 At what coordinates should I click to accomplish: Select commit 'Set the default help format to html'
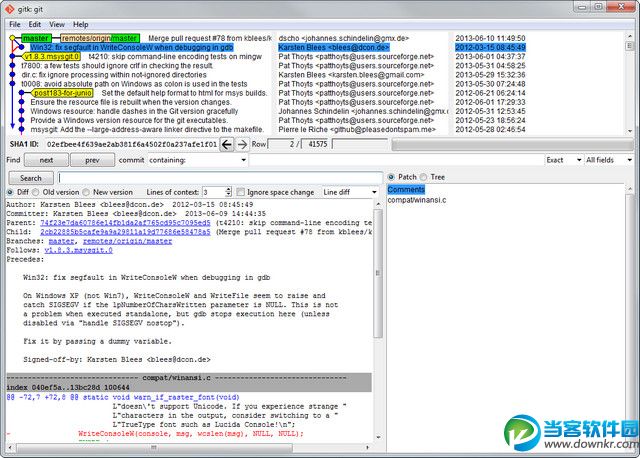(184, 93)
